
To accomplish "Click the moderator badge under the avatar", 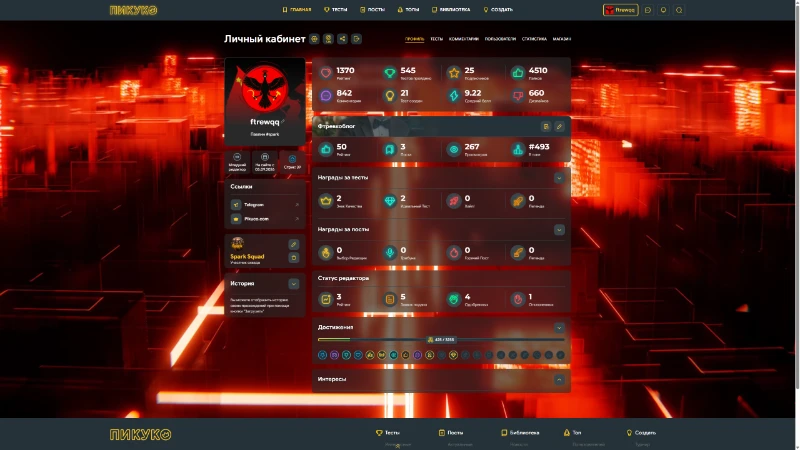I will point(237,162).
